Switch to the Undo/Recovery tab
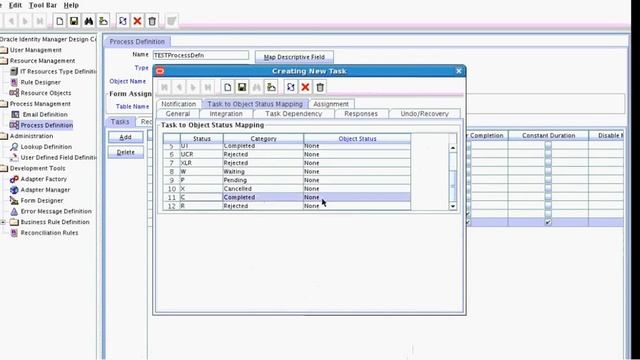 click(x=424, y=114)
